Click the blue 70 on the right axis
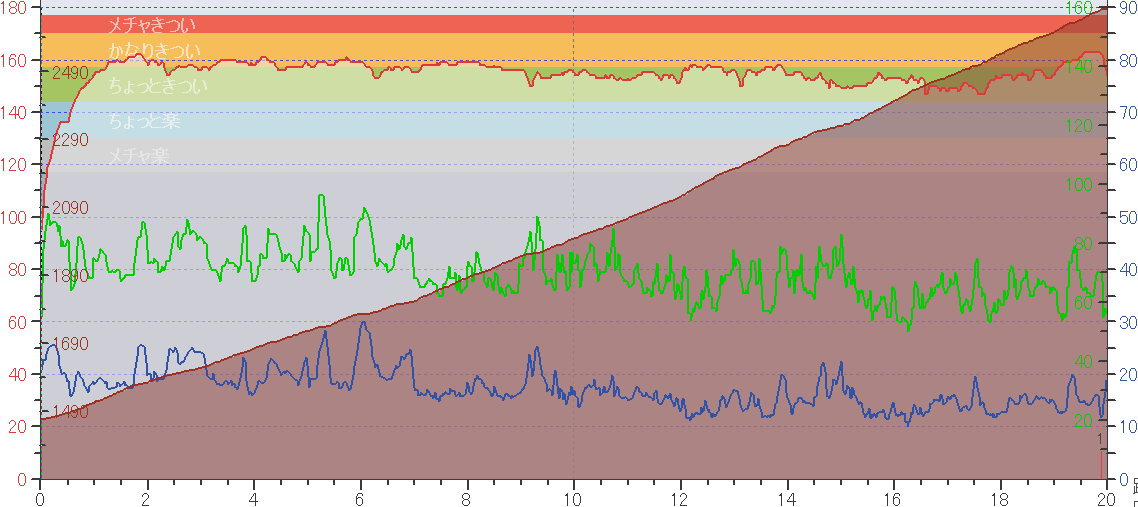 point(1128,112)
